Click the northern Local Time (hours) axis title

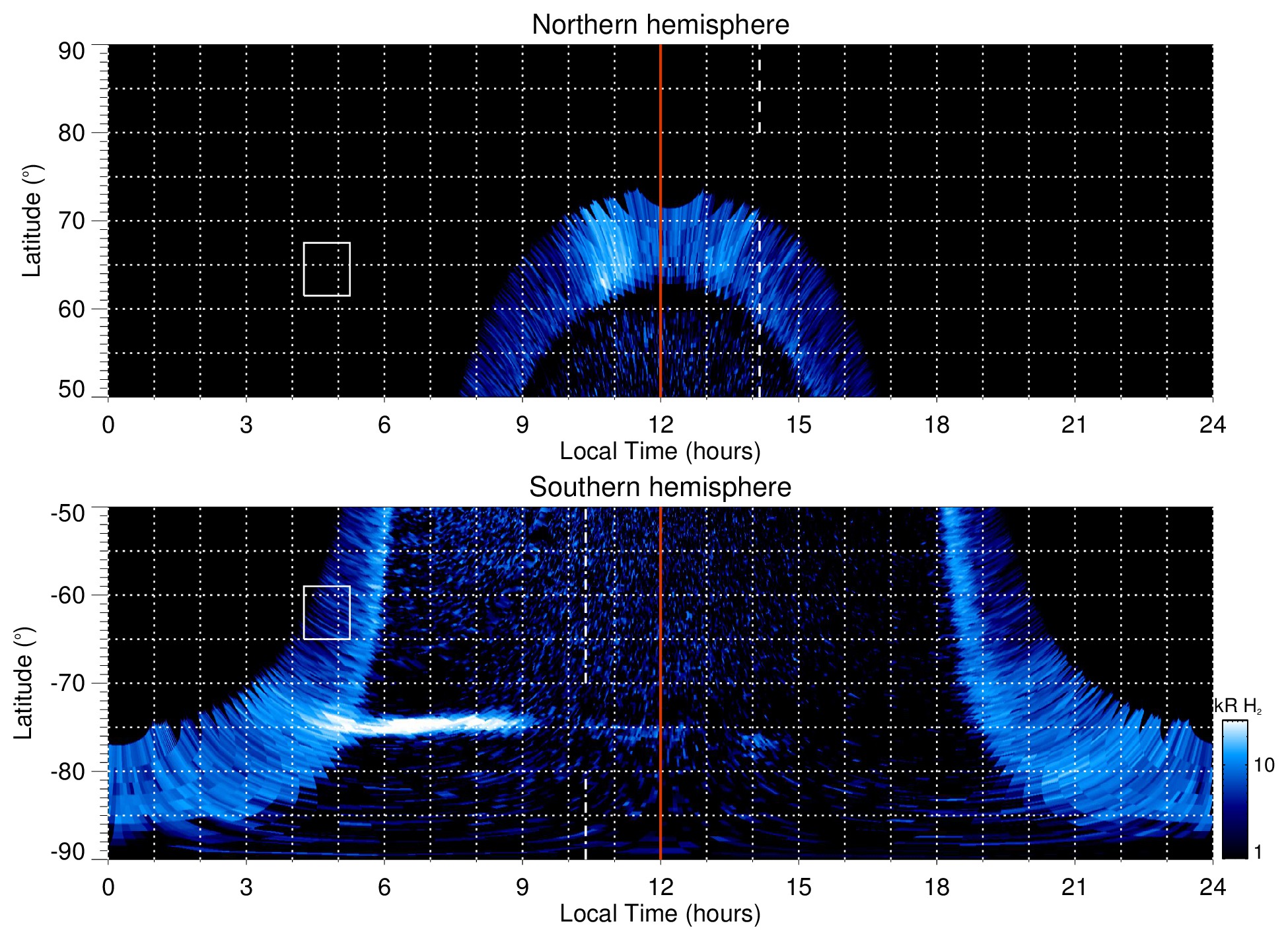[660, 451]
